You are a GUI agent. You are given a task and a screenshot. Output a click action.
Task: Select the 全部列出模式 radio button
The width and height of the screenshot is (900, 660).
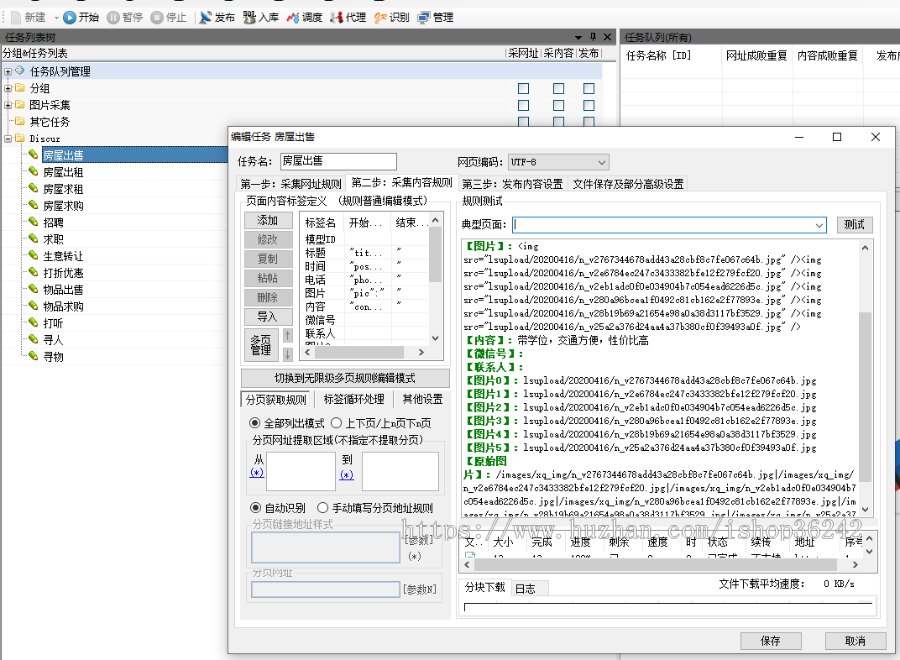click(x=255, y=423)
